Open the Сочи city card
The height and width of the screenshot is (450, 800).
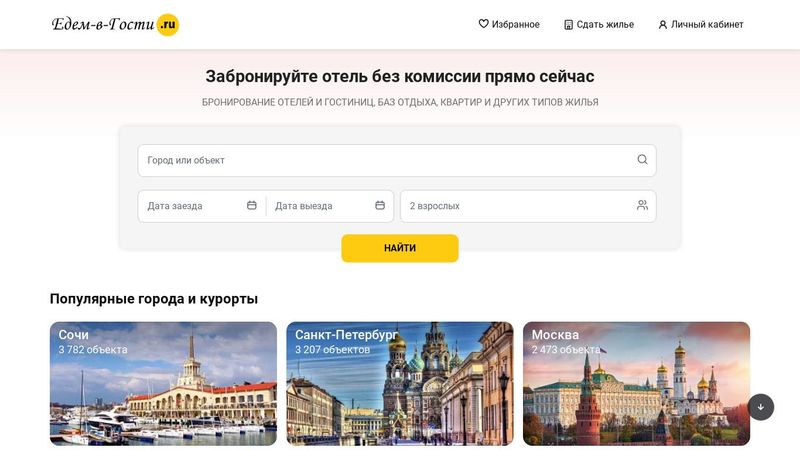coord(163,384)
